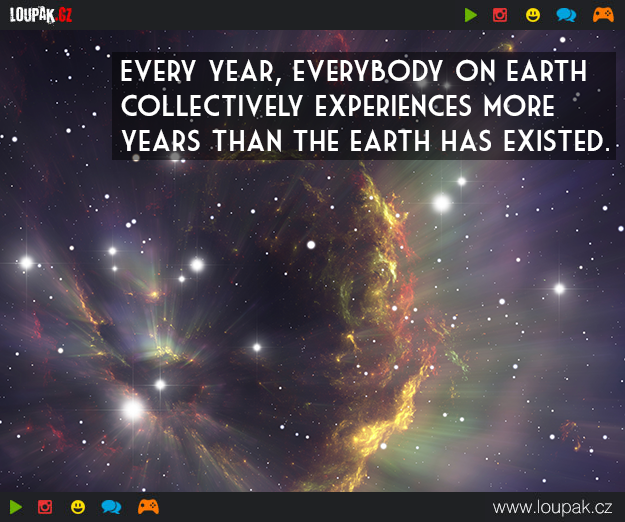Image resolution: width=625 pixels, height=522 pixels.
Task: Click the quote line "Years than the Earth has existed."
Action: pyautogui.click(x=364, y=141)
